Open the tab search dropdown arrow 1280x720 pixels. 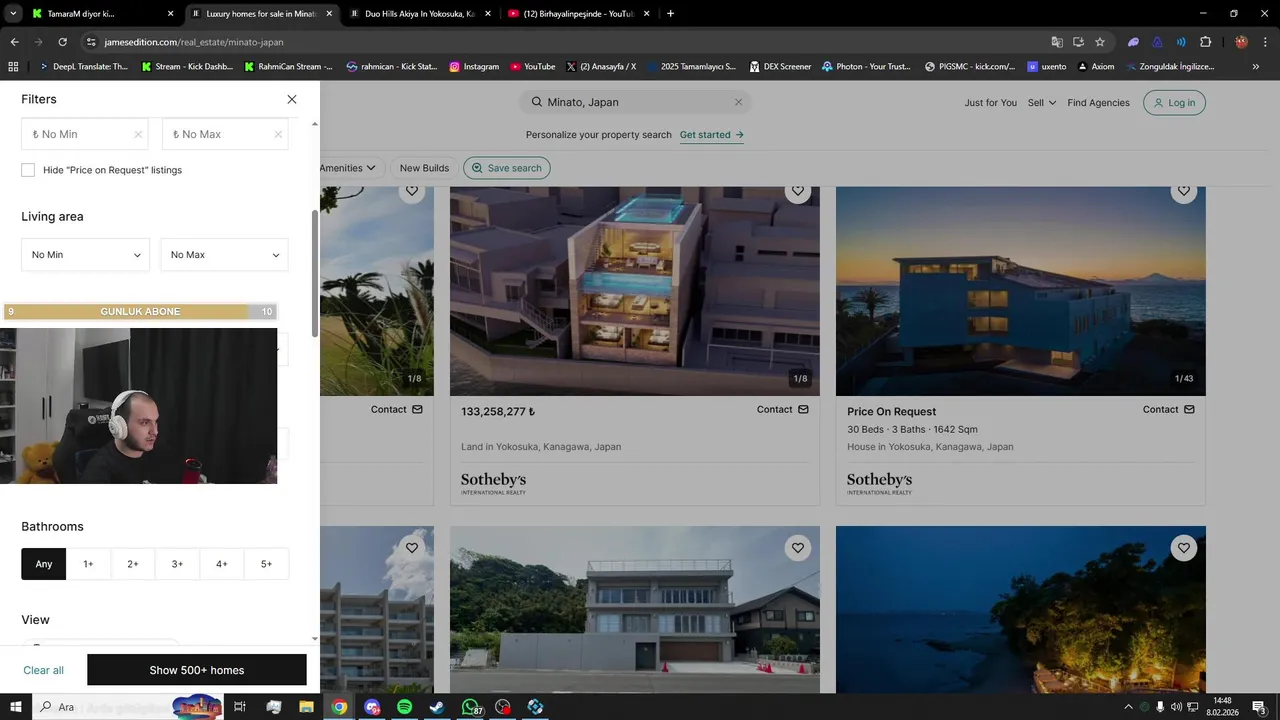(x=13, y=14)
